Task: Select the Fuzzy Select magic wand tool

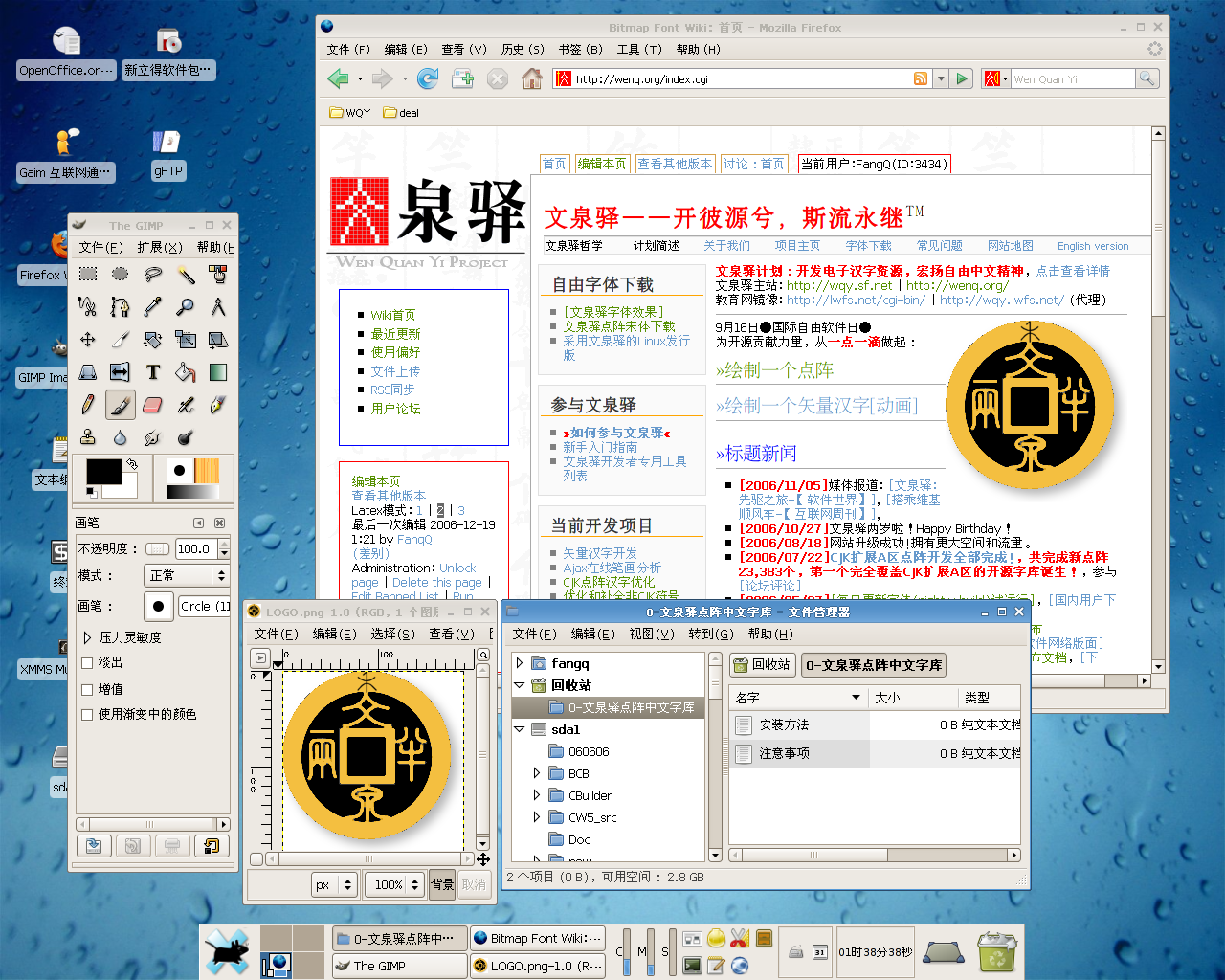Action: pyautogui.click(x=186, y=275)
